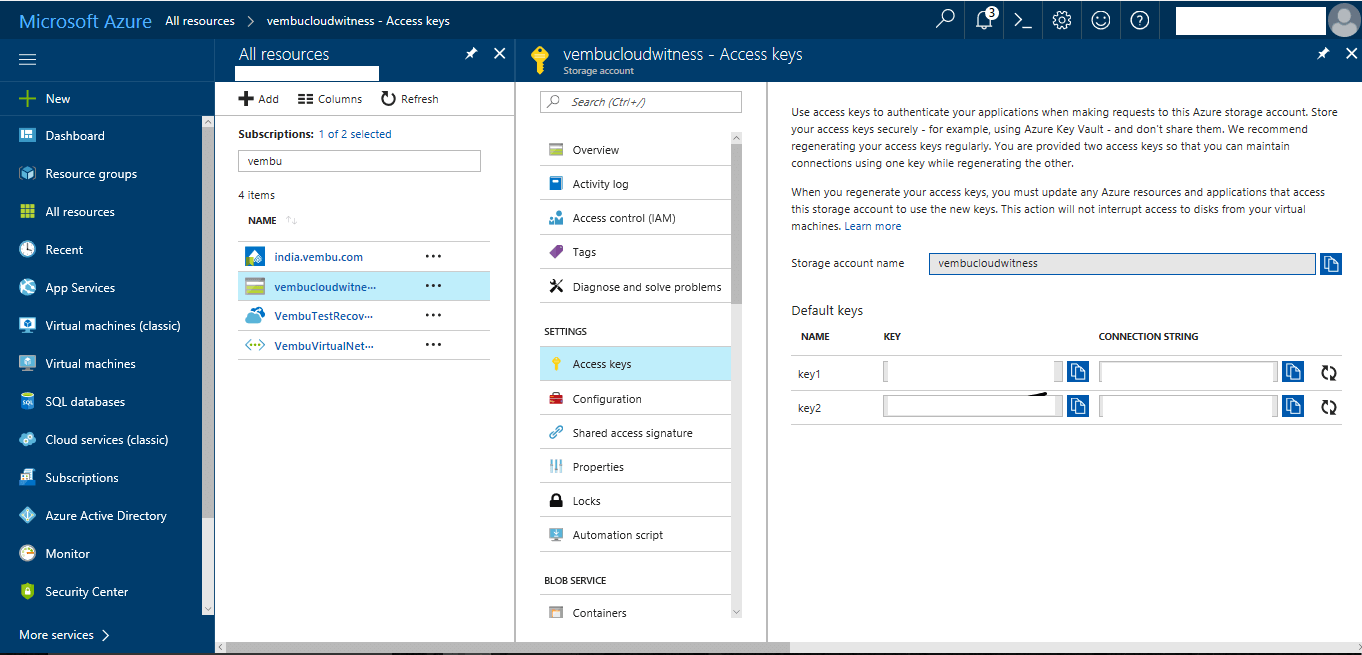
Task: Copy the storage account name
Action: click(x=1330, y=264)
